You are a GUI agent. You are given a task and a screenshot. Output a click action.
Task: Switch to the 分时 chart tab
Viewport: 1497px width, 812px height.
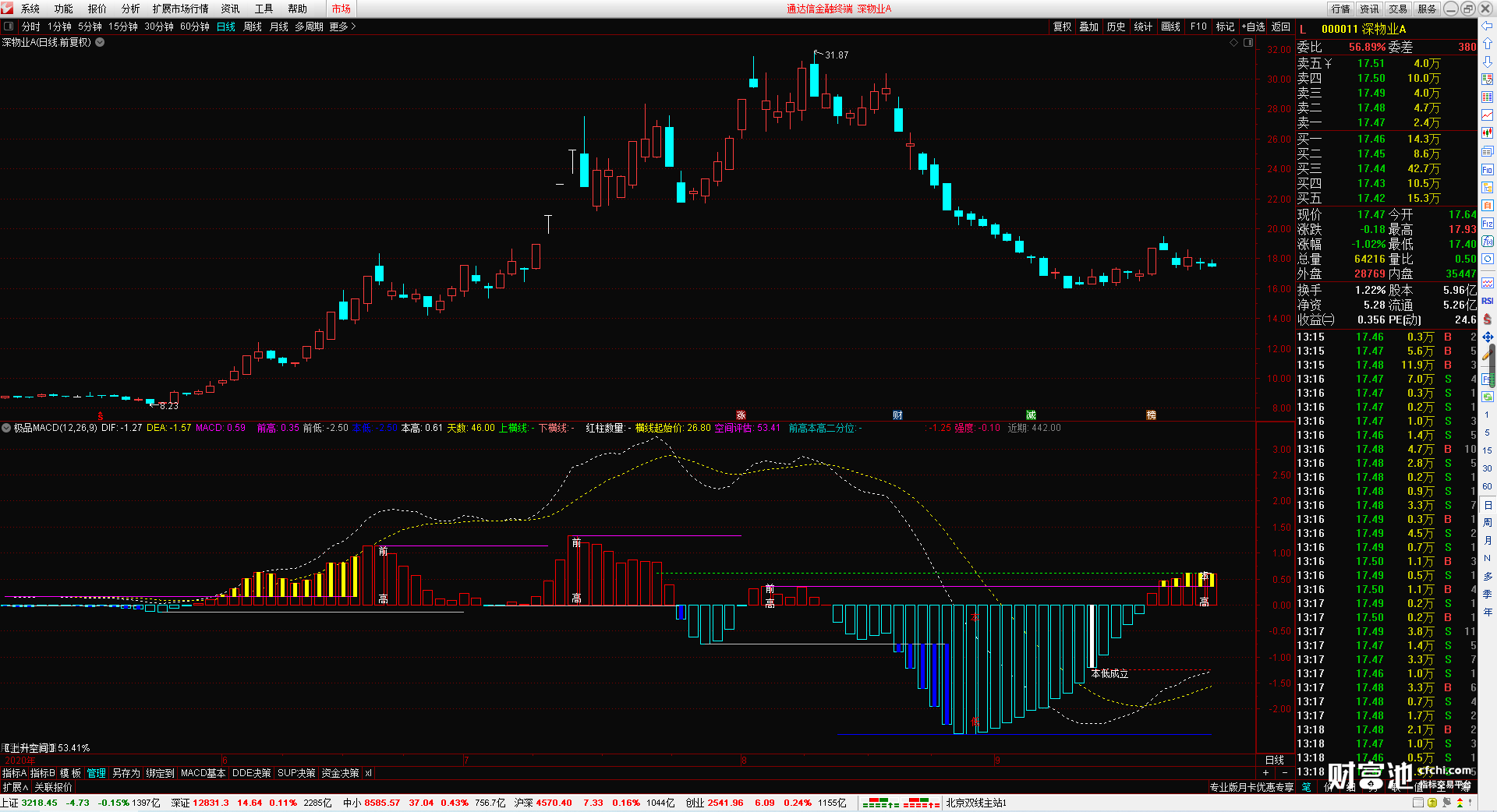tap(31, 26)
